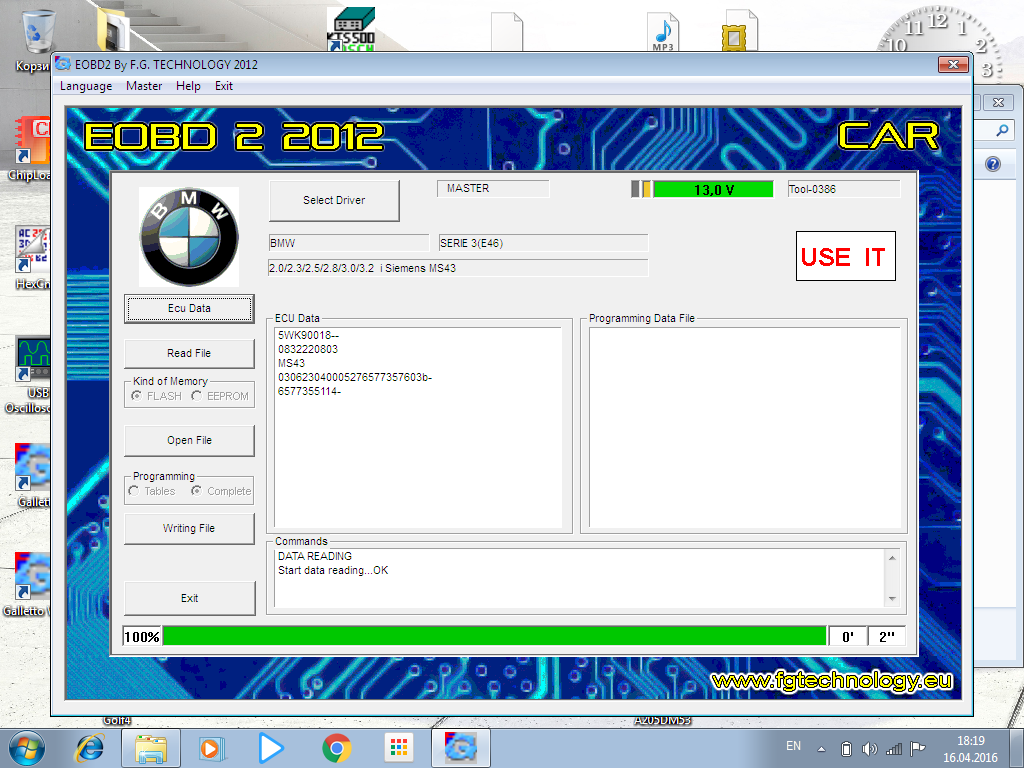Launch Internet Explorer from taskbar
The width and height of the screenshot is (1024, 768).
coord(89,748)
